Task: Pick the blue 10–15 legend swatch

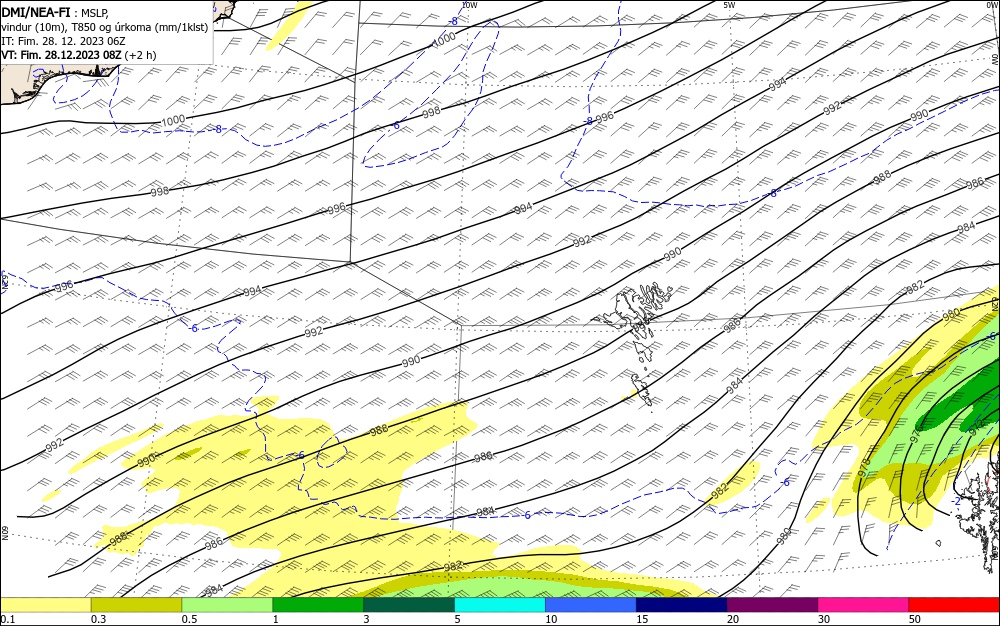Action: click(x=591, y=605)
